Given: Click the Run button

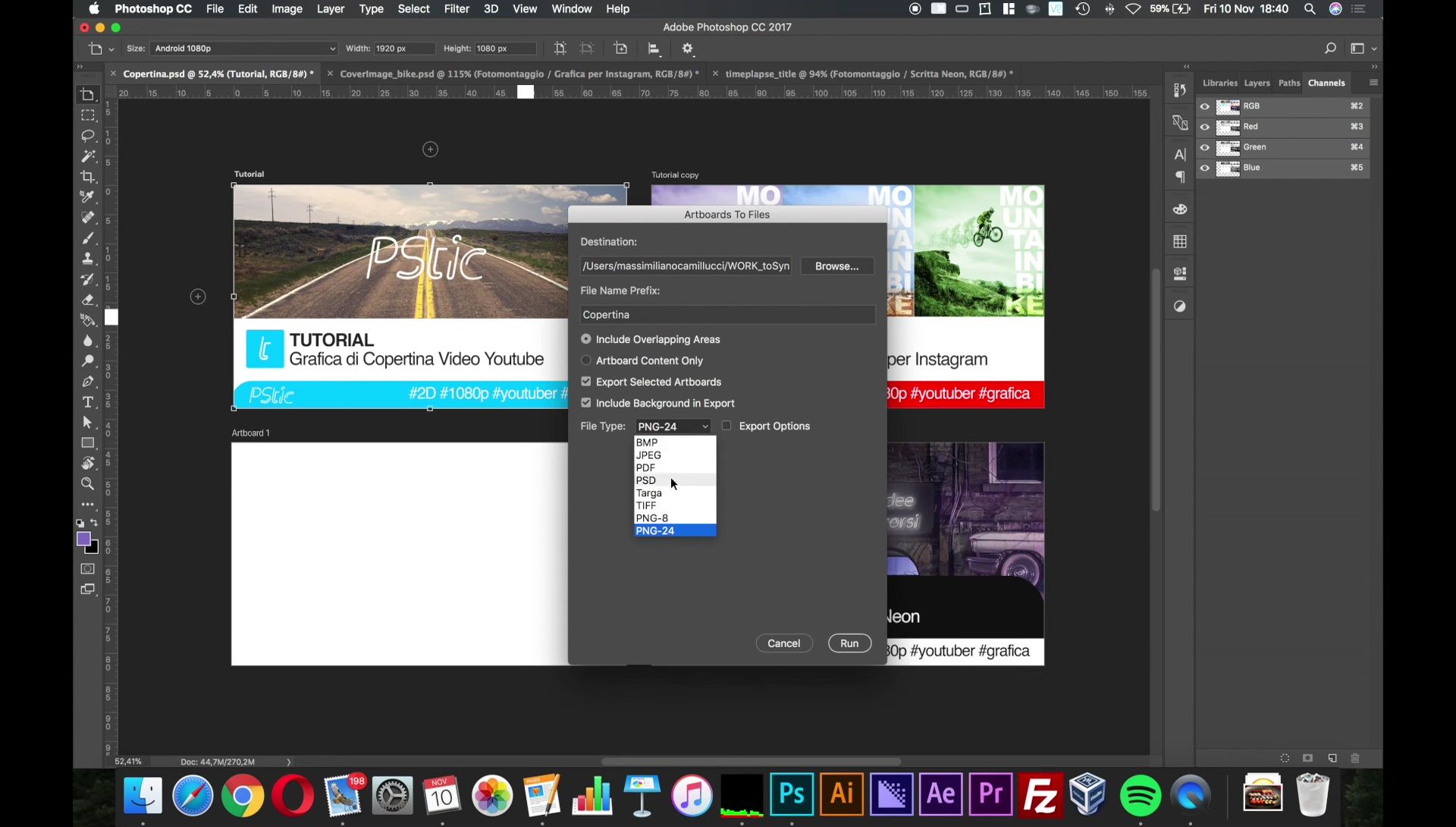Looking at the screenshot, I should pos(849,643).
